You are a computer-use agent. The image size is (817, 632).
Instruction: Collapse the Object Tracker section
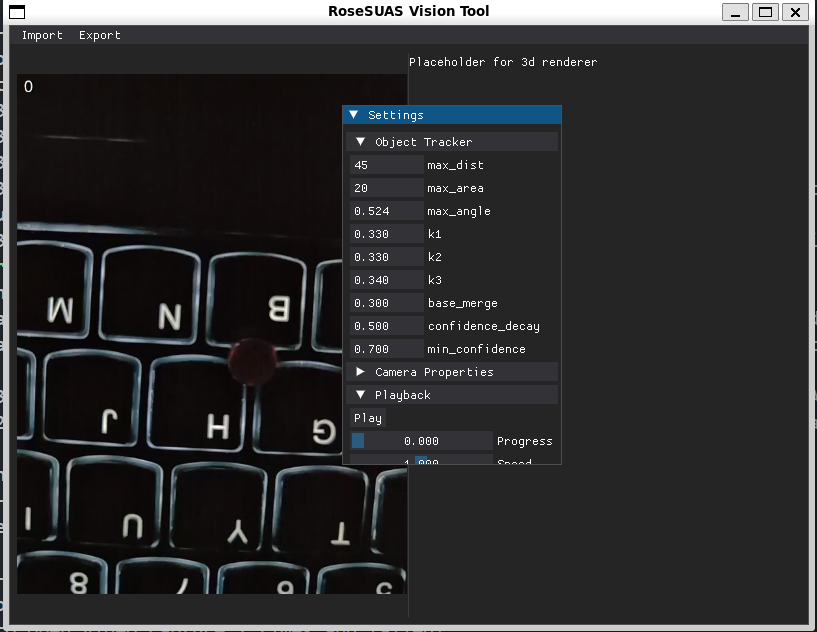pos(360,142)
